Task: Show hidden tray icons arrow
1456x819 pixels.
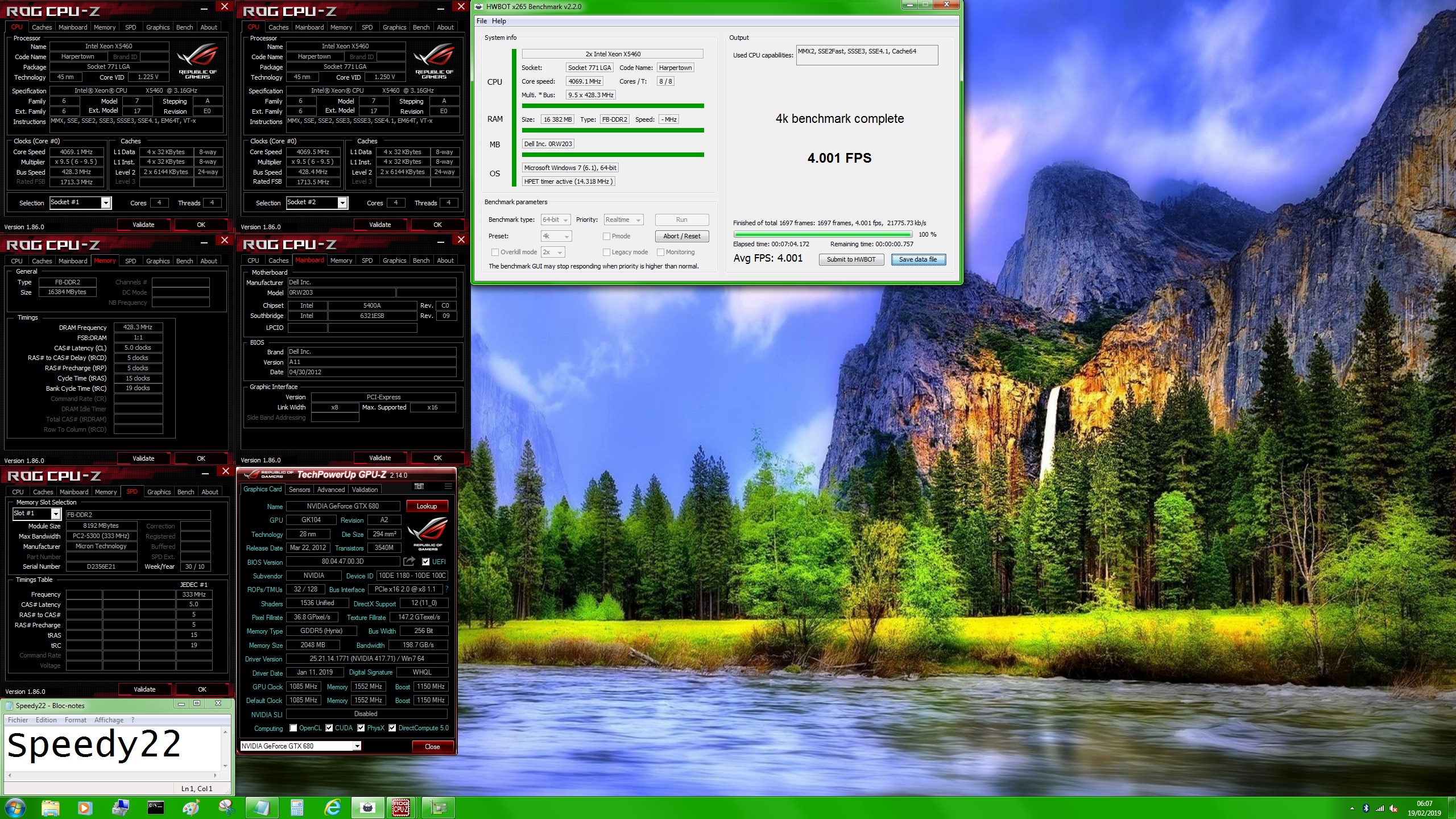Action: click(1352, 808)
